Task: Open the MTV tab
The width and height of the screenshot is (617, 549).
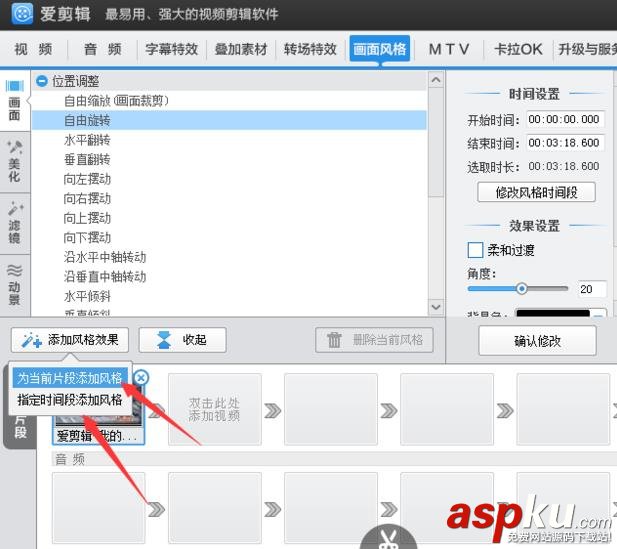Action: 449,49
